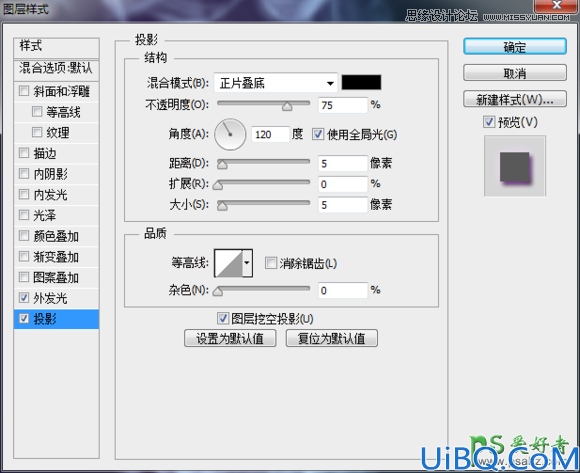
Task: Click the 扩展 value field showing 0
Action: (x=343, y=184)
